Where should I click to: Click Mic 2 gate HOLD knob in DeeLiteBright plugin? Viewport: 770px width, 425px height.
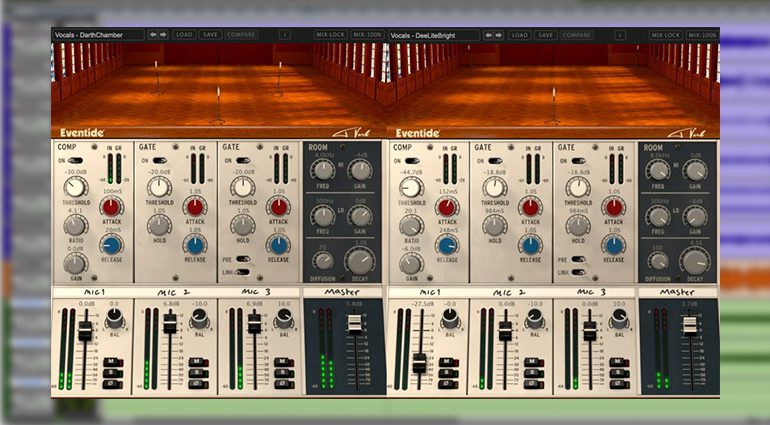point(495,226)
